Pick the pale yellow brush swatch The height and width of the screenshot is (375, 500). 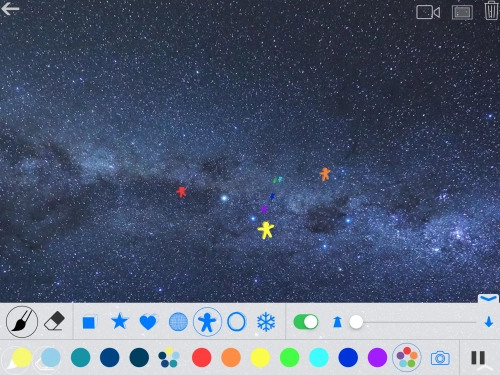point(22,358)
